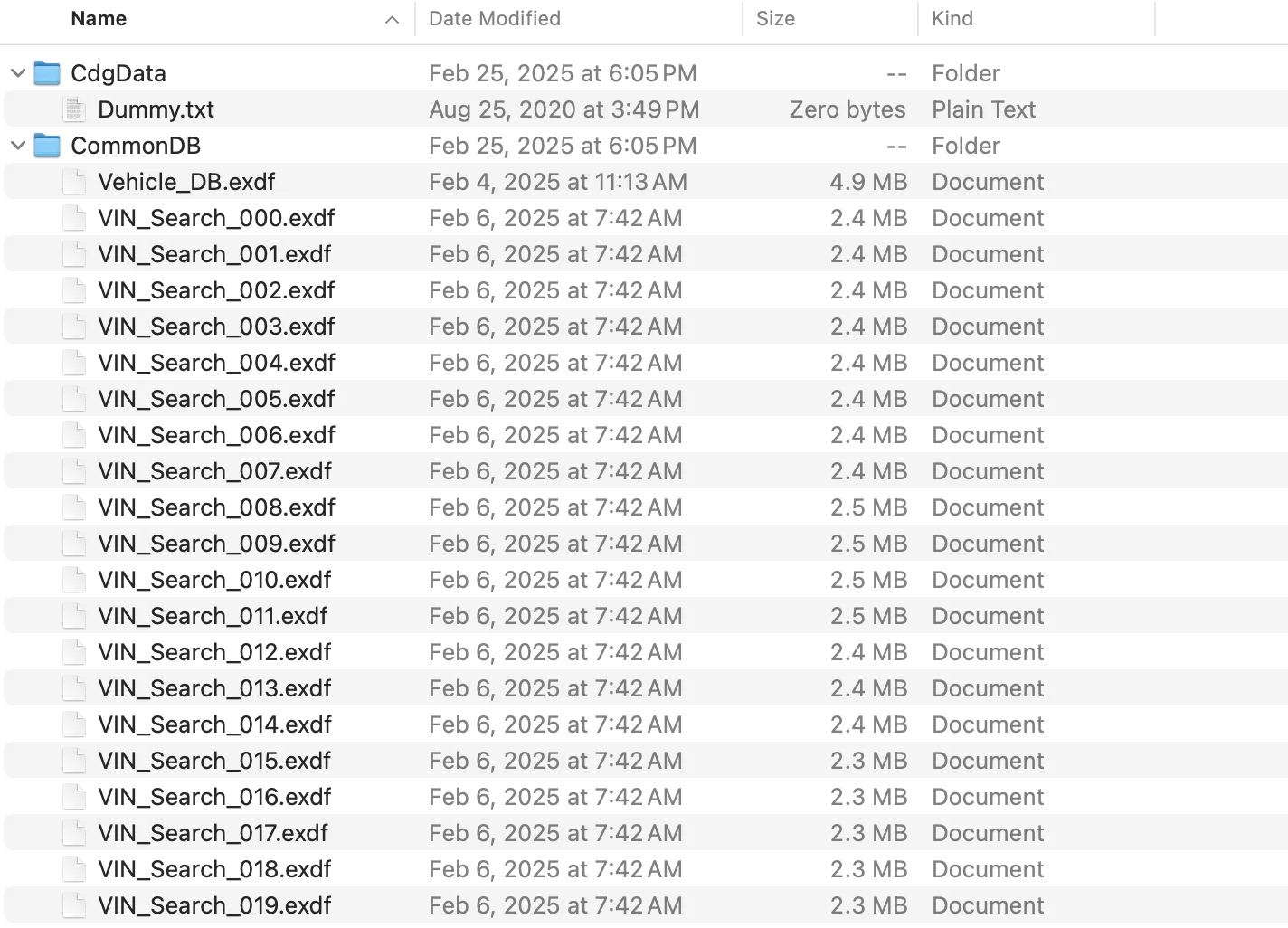Image resolution: width=1288 pixels, height=928 pixels.
Task: Click the VIN_Search_000.exdf document icon
Action: 73,217
